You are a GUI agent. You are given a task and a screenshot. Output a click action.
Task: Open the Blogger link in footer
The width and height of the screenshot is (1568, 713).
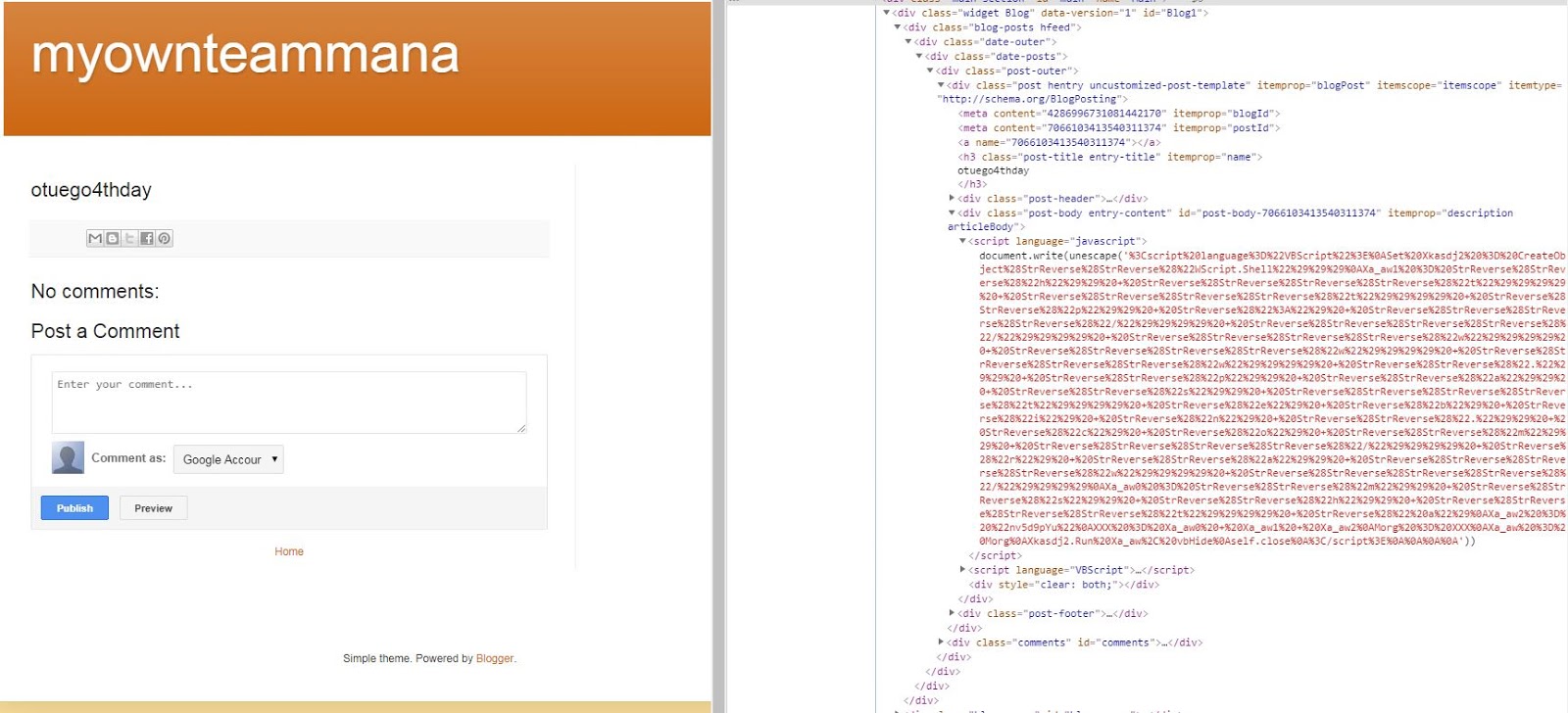[x=494, y=658]
